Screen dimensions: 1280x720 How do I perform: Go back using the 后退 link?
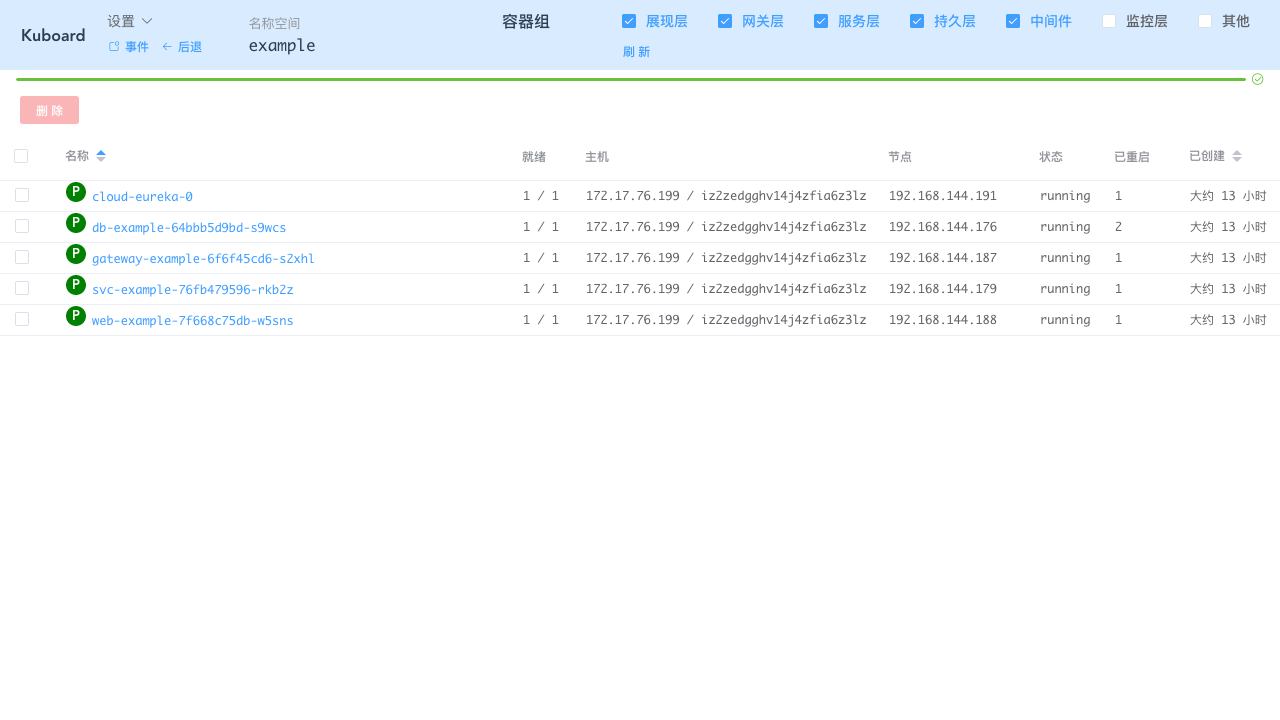pos(182,47)
